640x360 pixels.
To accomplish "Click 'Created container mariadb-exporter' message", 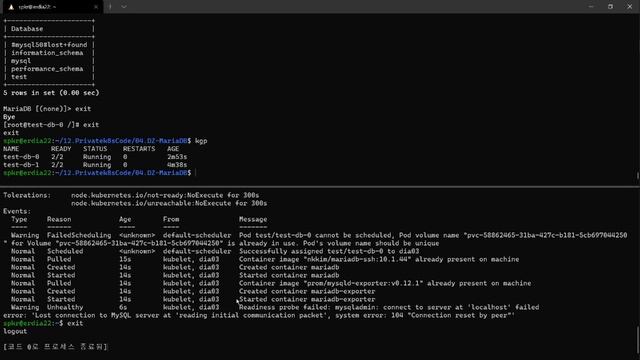I will tap(307, 291).
